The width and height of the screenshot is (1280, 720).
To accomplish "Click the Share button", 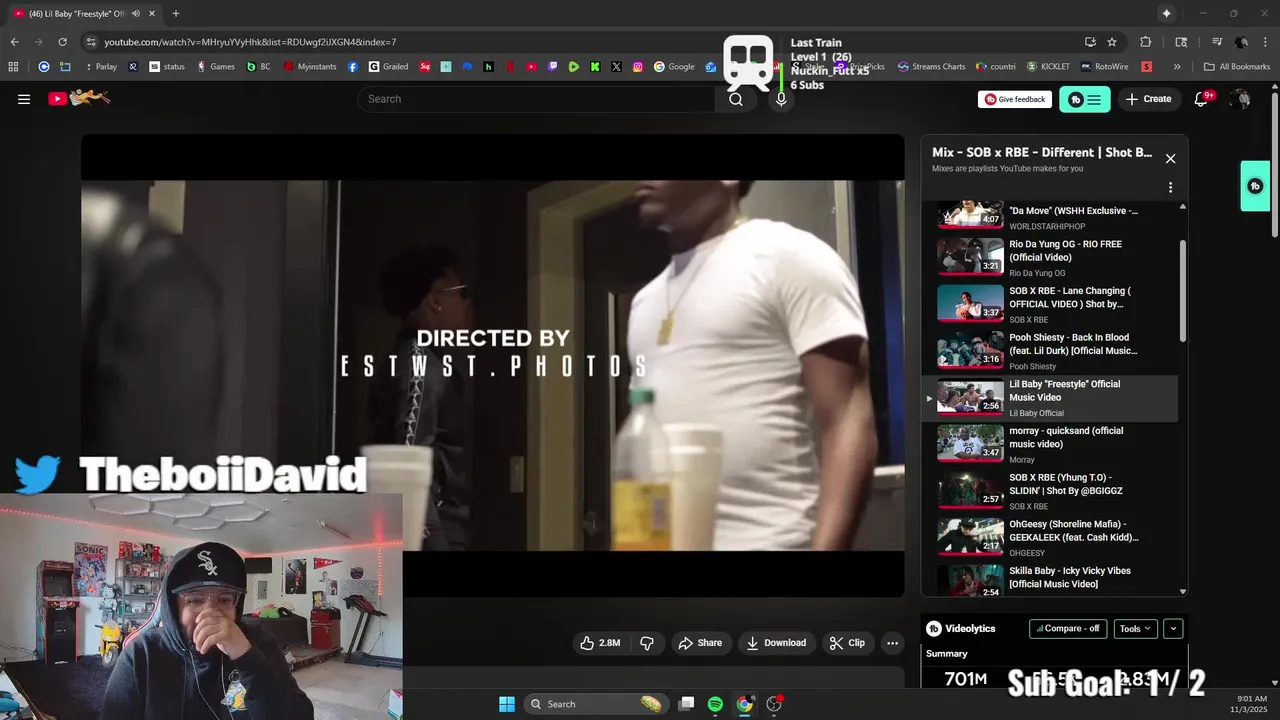I will 700,643.
